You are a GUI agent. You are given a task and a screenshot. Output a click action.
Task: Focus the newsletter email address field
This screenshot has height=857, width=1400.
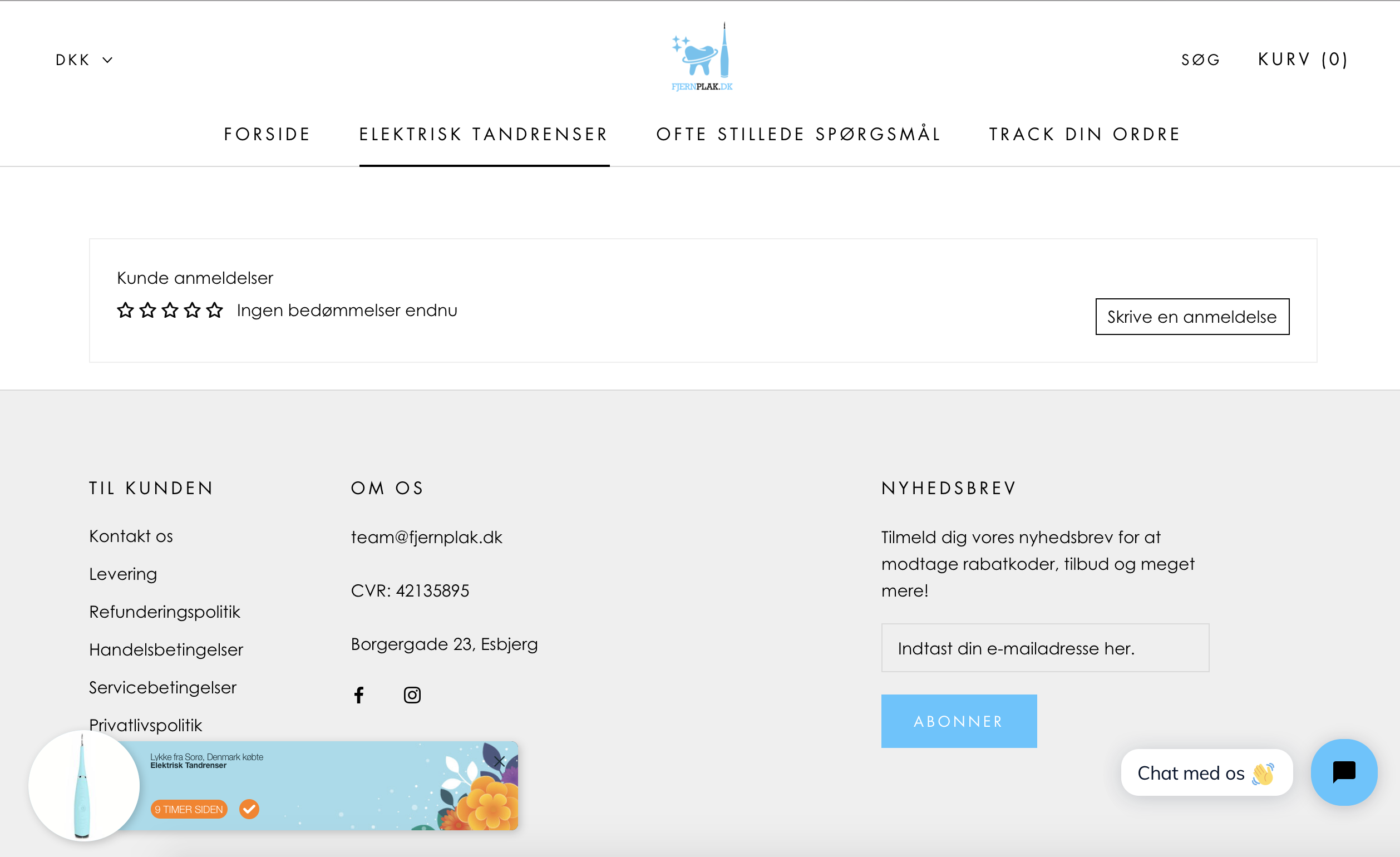[x=1044, y=648]
